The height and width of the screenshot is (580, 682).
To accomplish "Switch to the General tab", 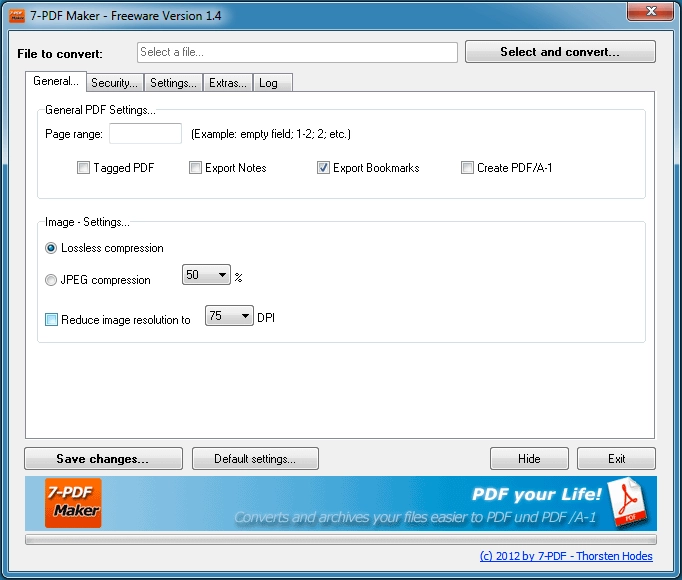I will 56,81.
